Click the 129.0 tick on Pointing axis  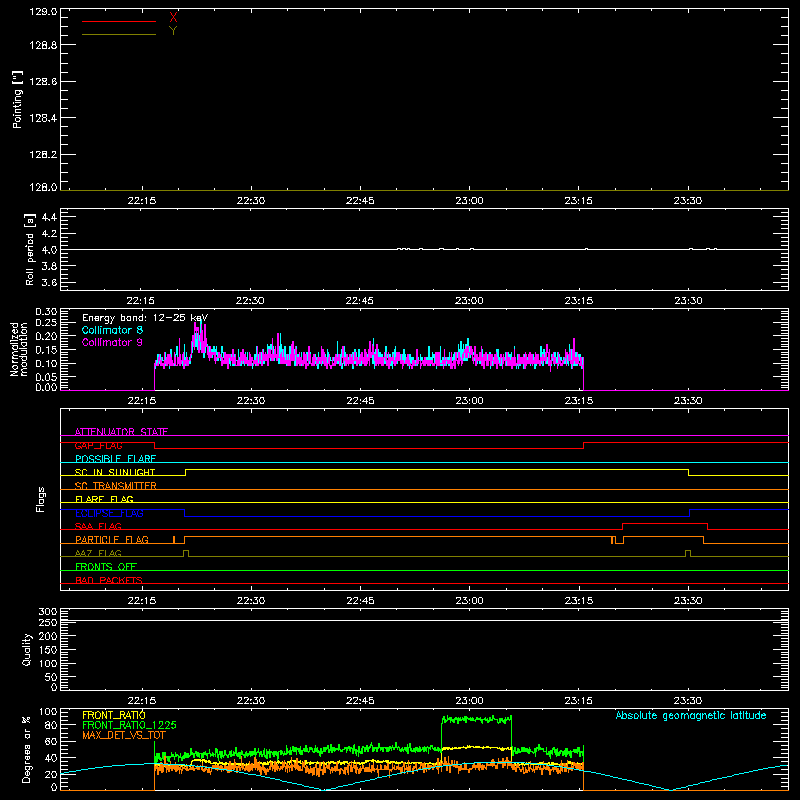(43, 11)
